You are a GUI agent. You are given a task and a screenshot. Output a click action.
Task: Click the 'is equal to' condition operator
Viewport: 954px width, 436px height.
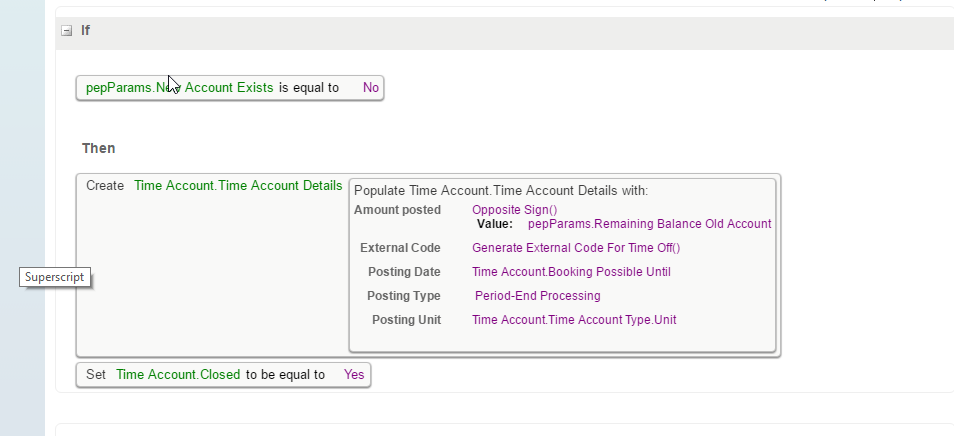[x=308, y=88]
